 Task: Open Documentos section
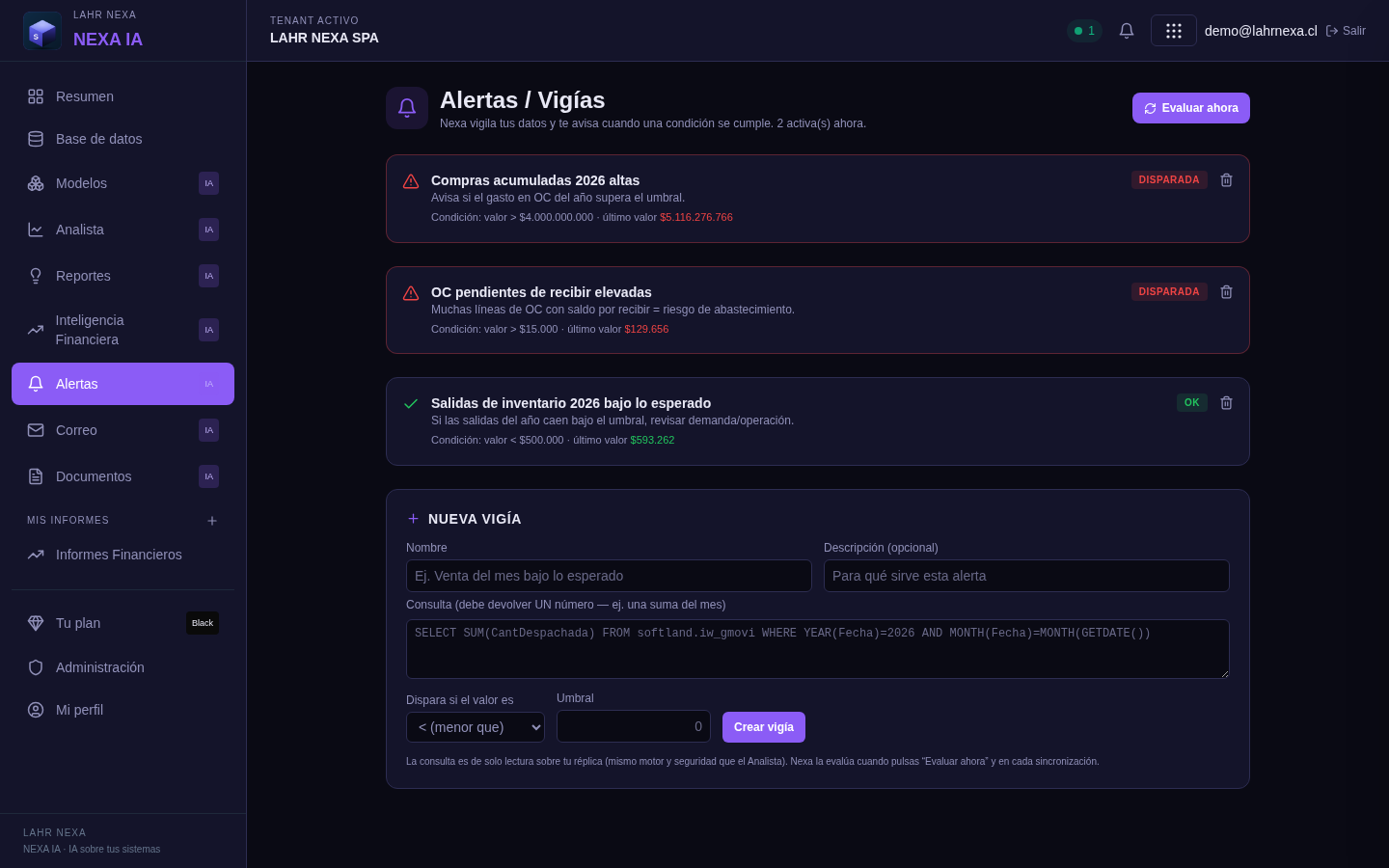click(123, 476)
